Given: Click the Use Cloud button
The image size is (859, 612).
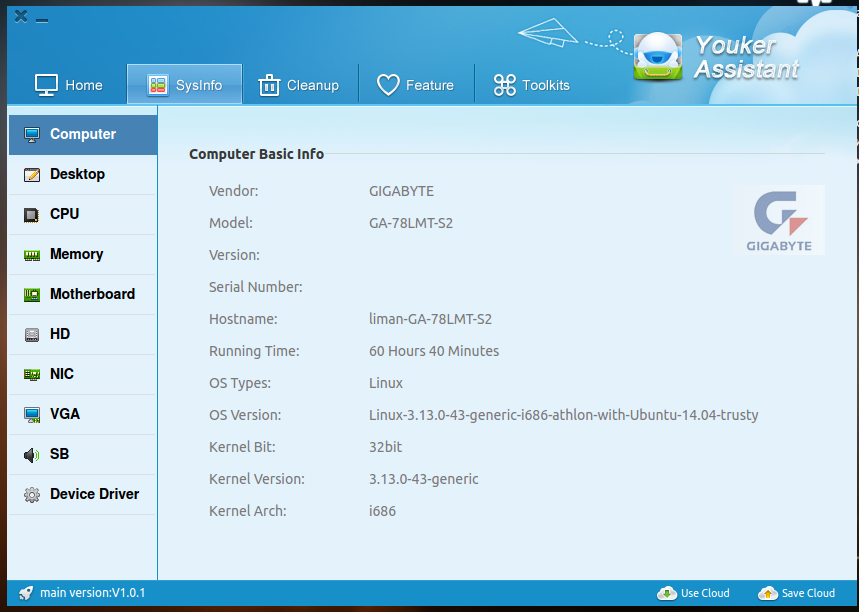Looking at the screenshot, I should [x=694, y=593].
